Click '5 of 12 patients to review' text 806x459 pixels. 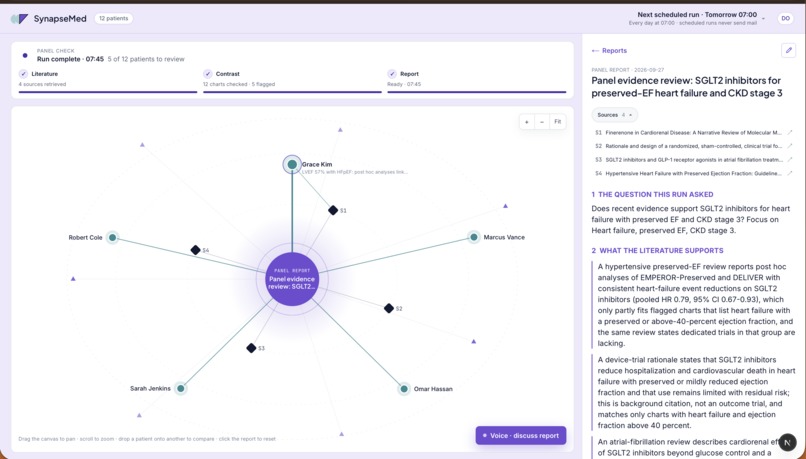(146, 59)
